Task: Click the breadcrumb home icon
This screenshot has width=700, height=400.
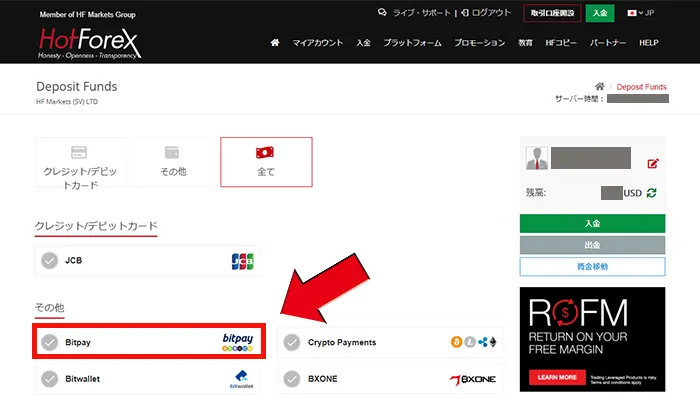Action: click(x=600, y=86)
